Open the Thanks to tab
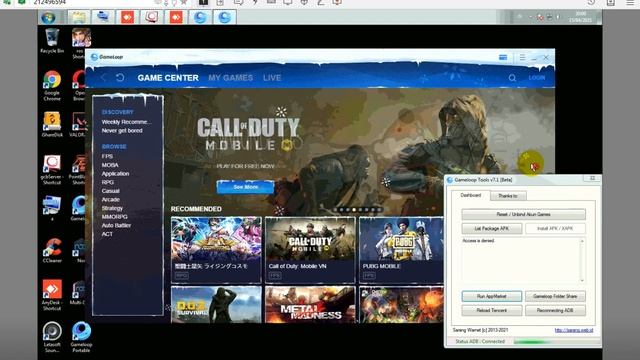The height and width of the screenshot is (360, 640). coord(508,196)
